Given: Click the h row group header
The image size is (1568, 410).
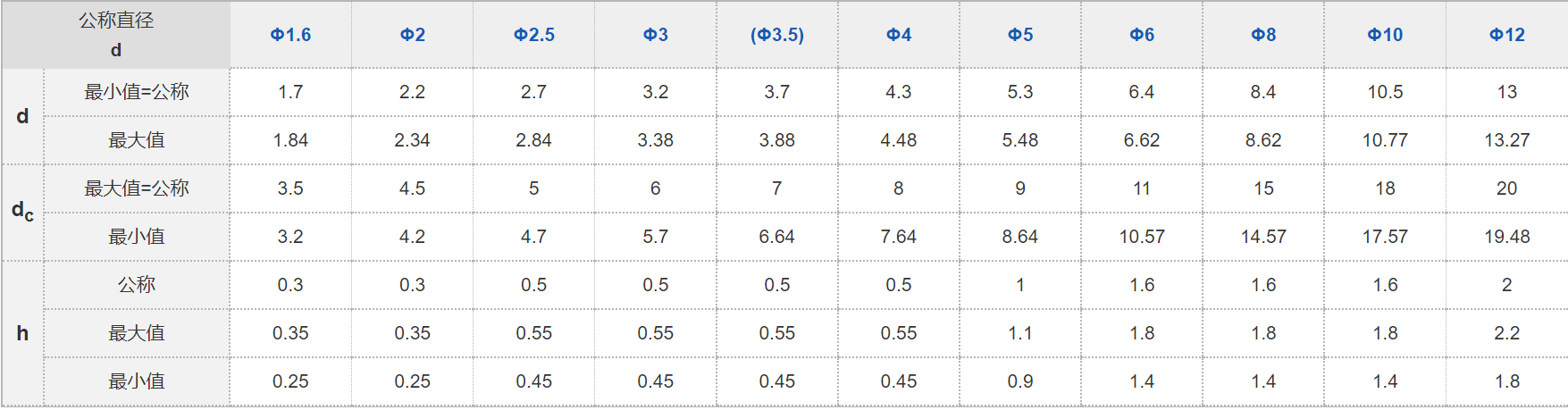Looking at the screenshot, I should coord(22,333).
